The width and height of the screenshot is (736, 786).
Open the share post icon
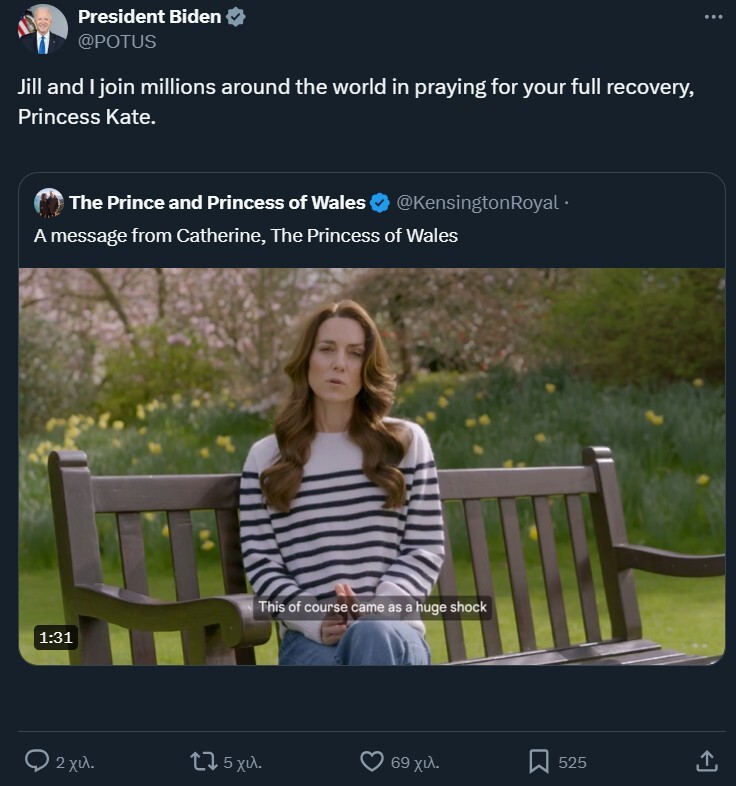click(x=707, y=762)
